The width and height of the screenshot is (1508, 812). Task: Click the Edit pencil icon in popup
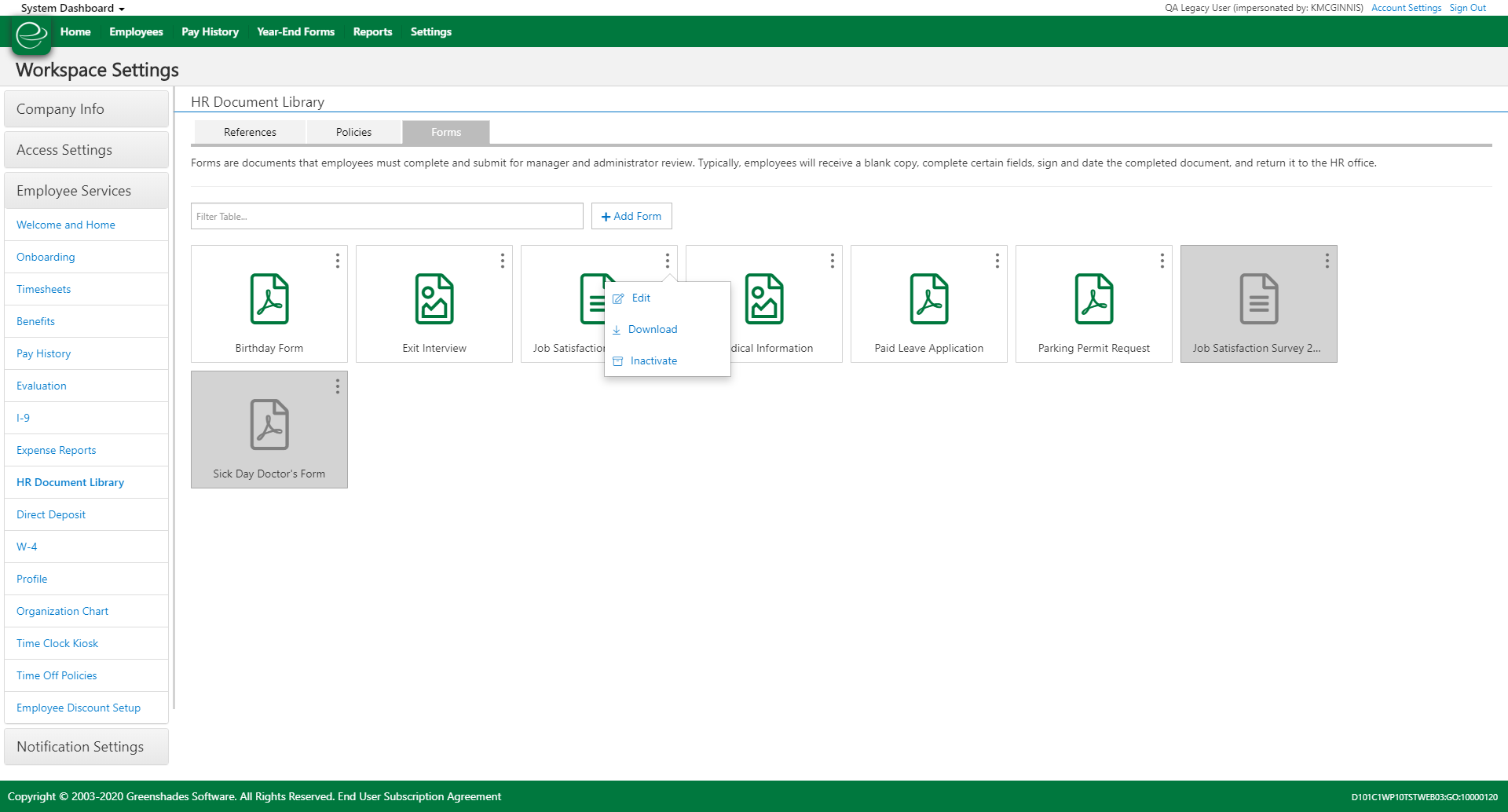pyautogui.click(x=618, y=298)
